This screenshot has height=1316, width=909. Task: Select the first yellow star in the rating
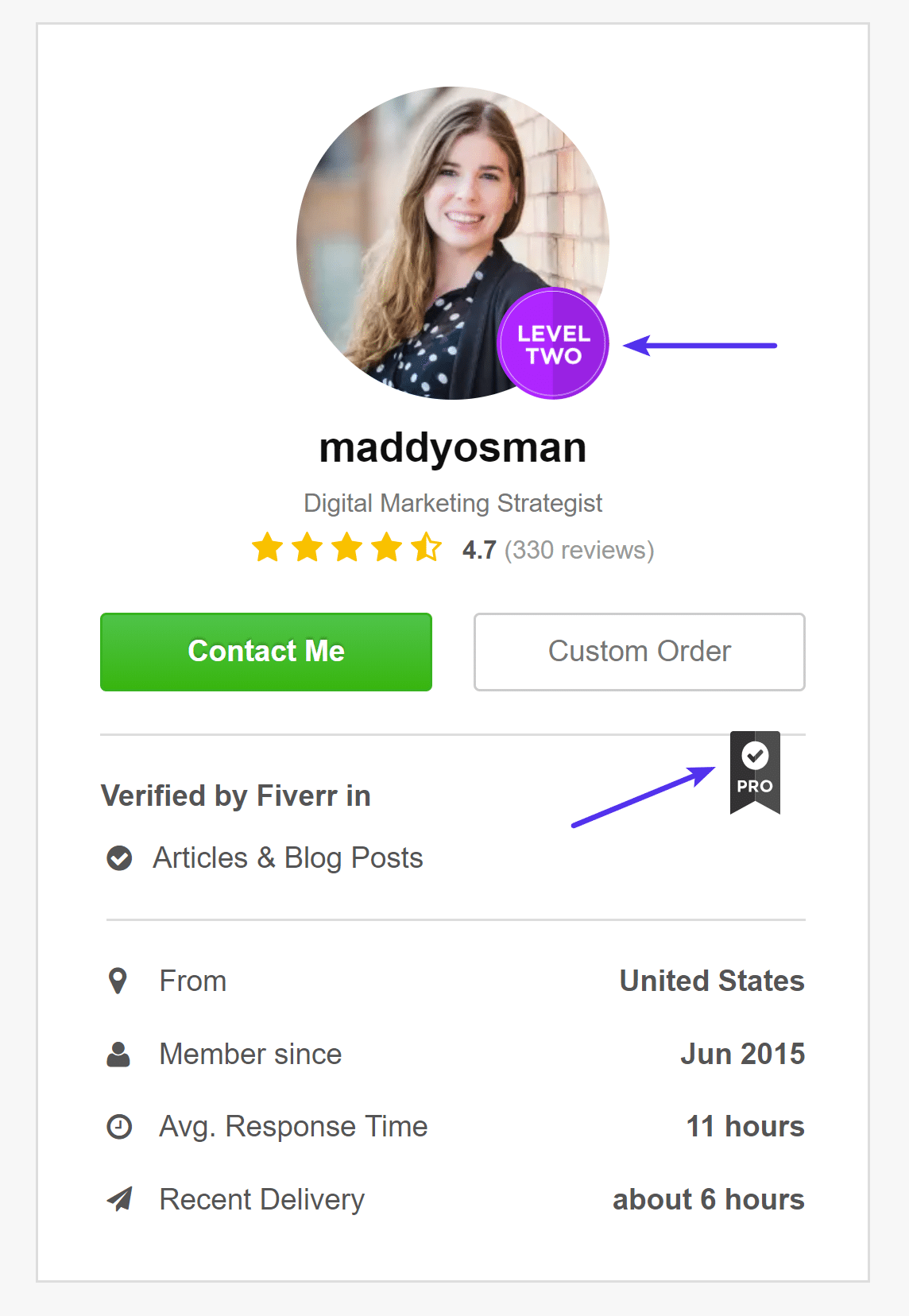(265, 548)
